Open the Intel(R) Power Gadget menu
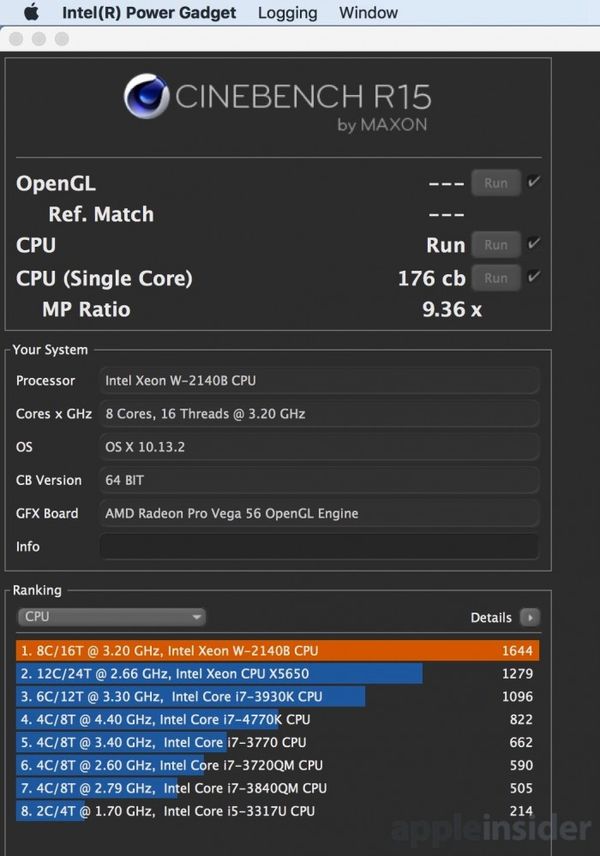This screenshot has width=600, height=856. [x=149, y=13]
